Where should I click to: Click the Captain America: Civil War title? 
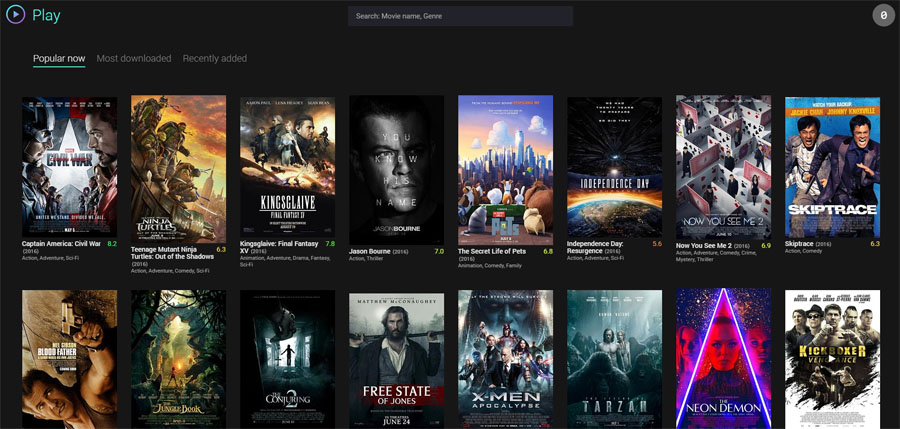61,244
